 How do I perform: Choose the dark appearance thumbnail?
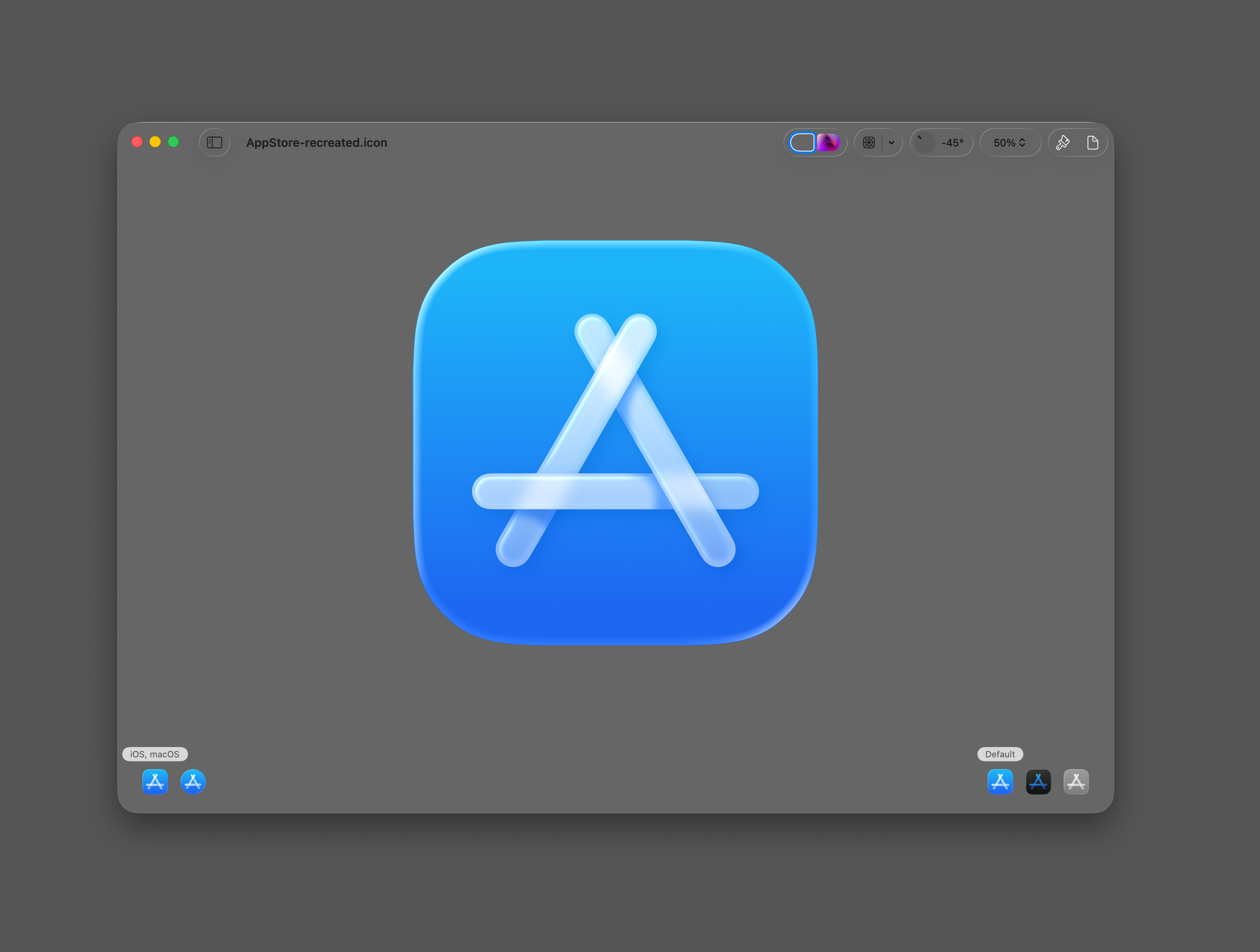[1038, 782]
